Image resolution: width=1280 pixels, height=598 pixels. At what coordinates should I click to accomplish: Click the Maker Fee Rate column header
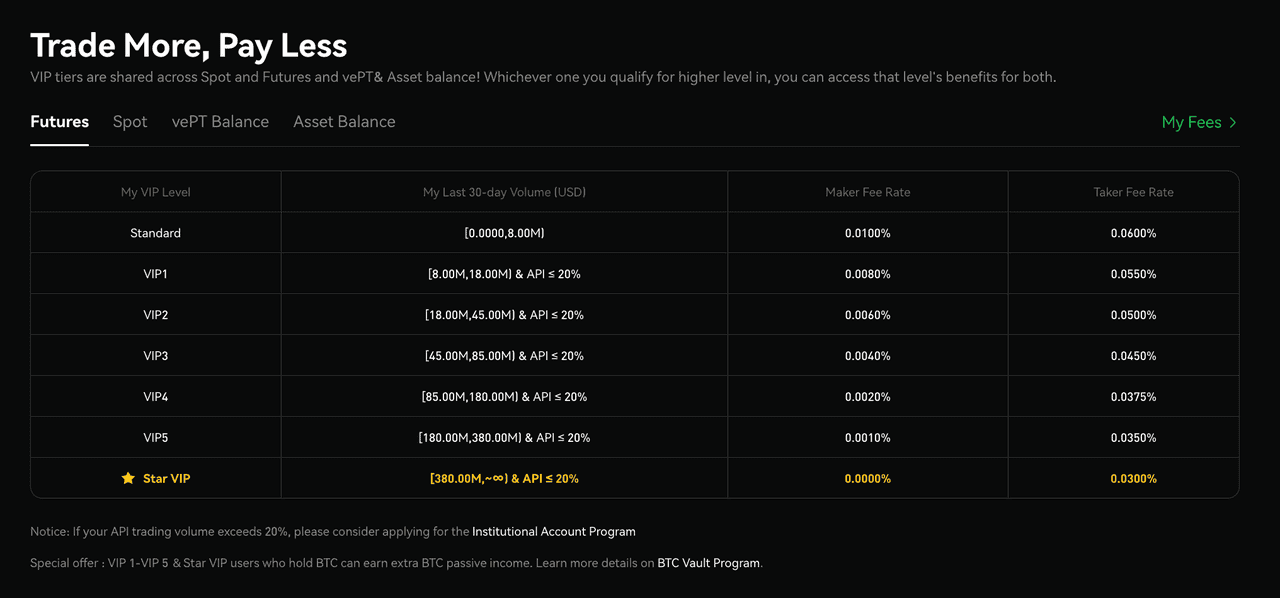click(867, 192)
